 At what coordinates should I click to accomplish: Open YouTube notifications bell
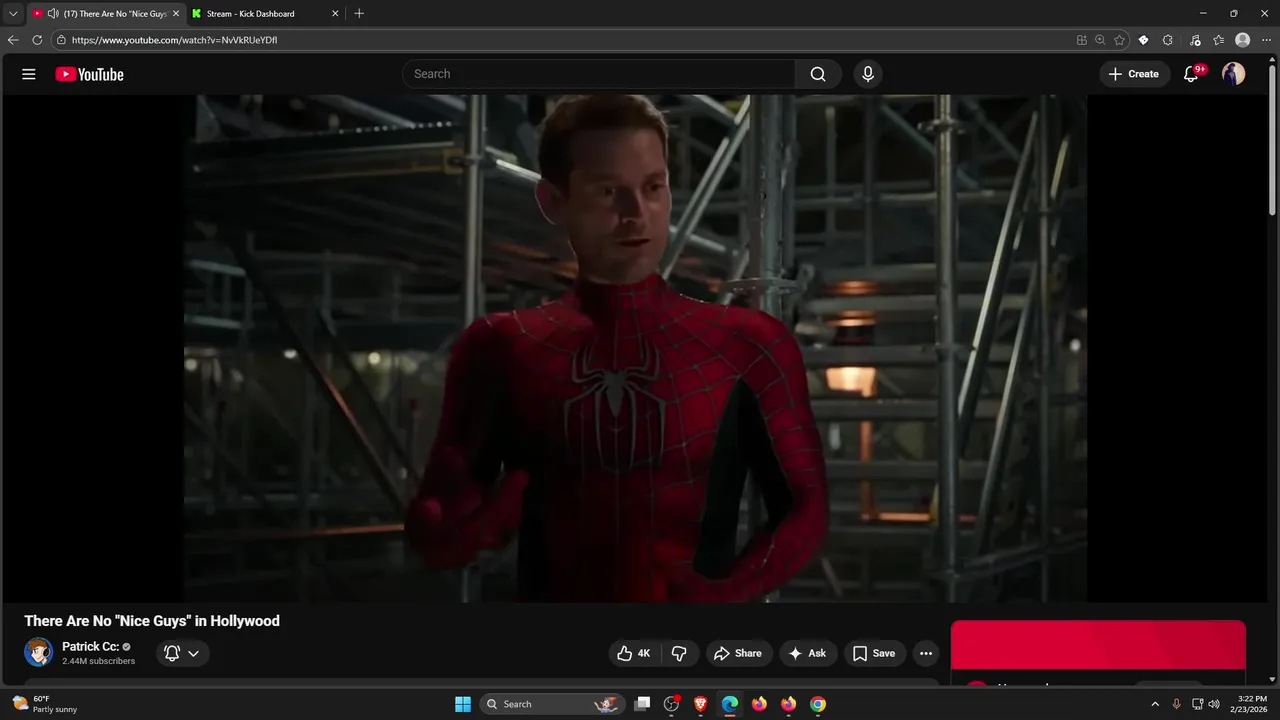1191,74
